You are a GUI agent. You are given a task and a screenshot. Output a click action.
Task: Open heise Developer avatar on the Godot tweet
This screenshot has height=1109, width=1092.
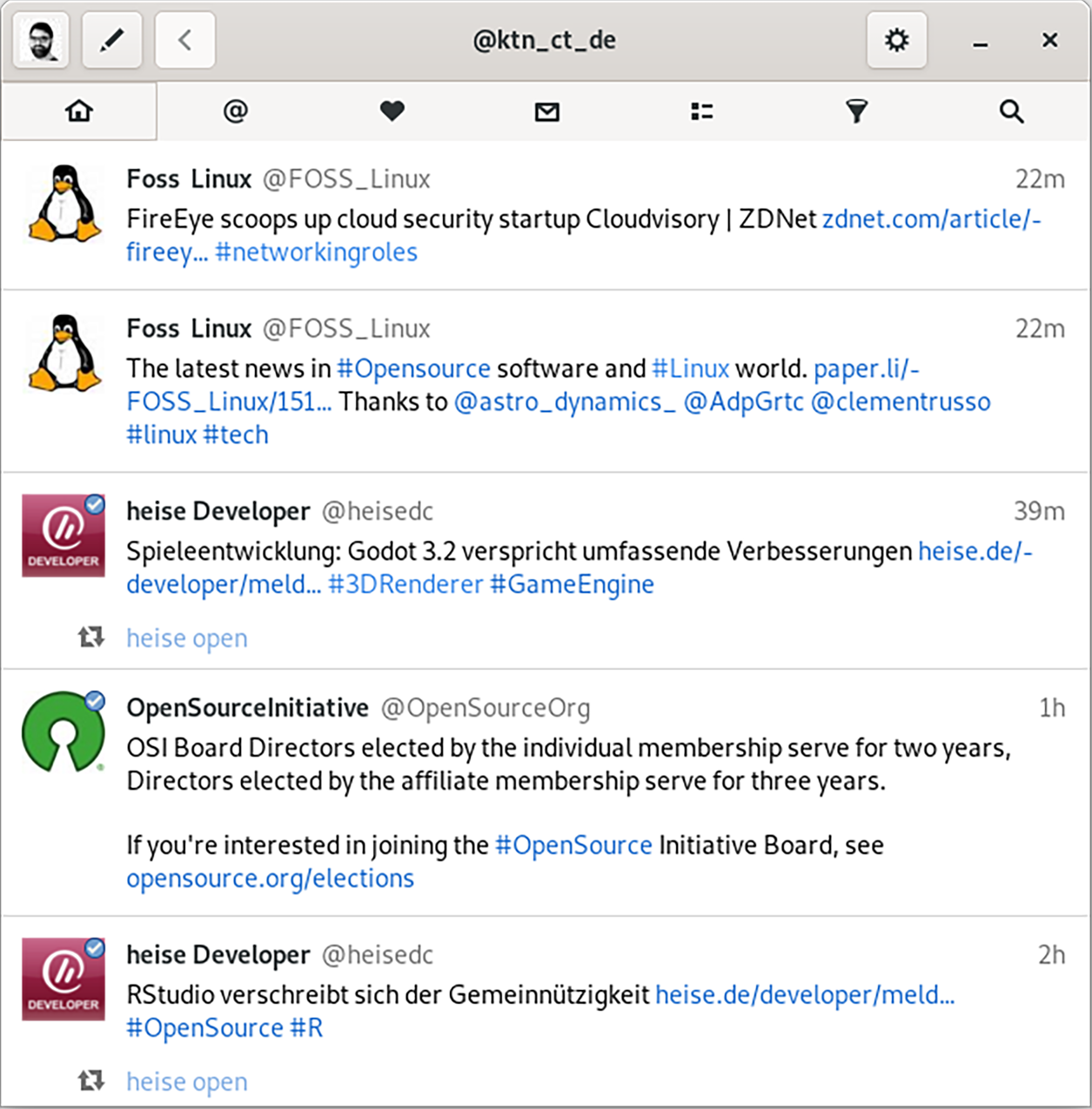64,536
